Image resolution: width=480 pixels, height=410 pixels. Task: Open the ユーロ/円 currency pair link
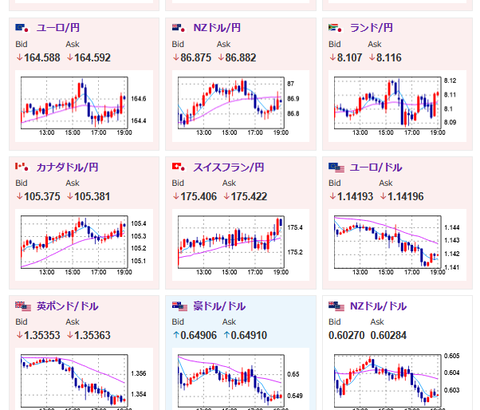tap(58, 28)
